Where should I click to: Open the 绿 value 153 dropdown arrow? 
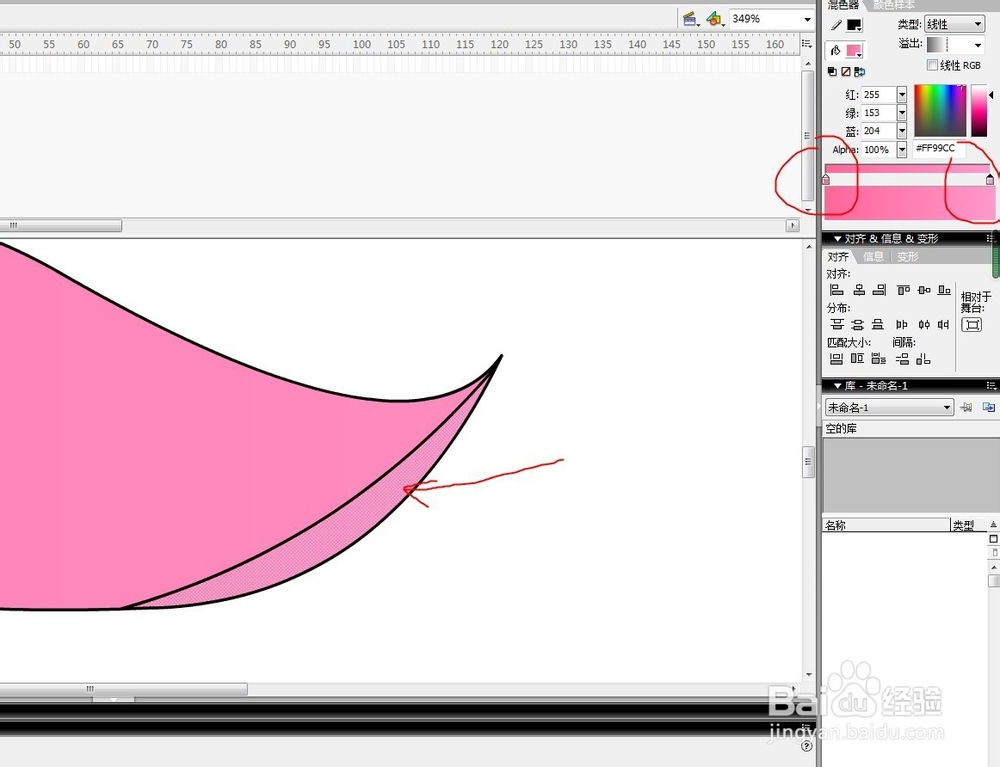[902, 113]
